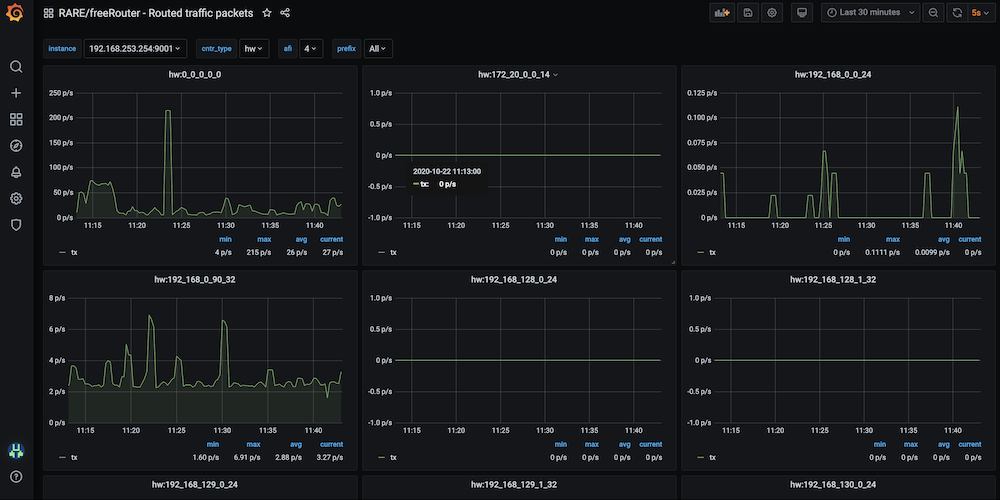
Task: Open the cntr_type dropdown showing hw
Action: [254, 48]
